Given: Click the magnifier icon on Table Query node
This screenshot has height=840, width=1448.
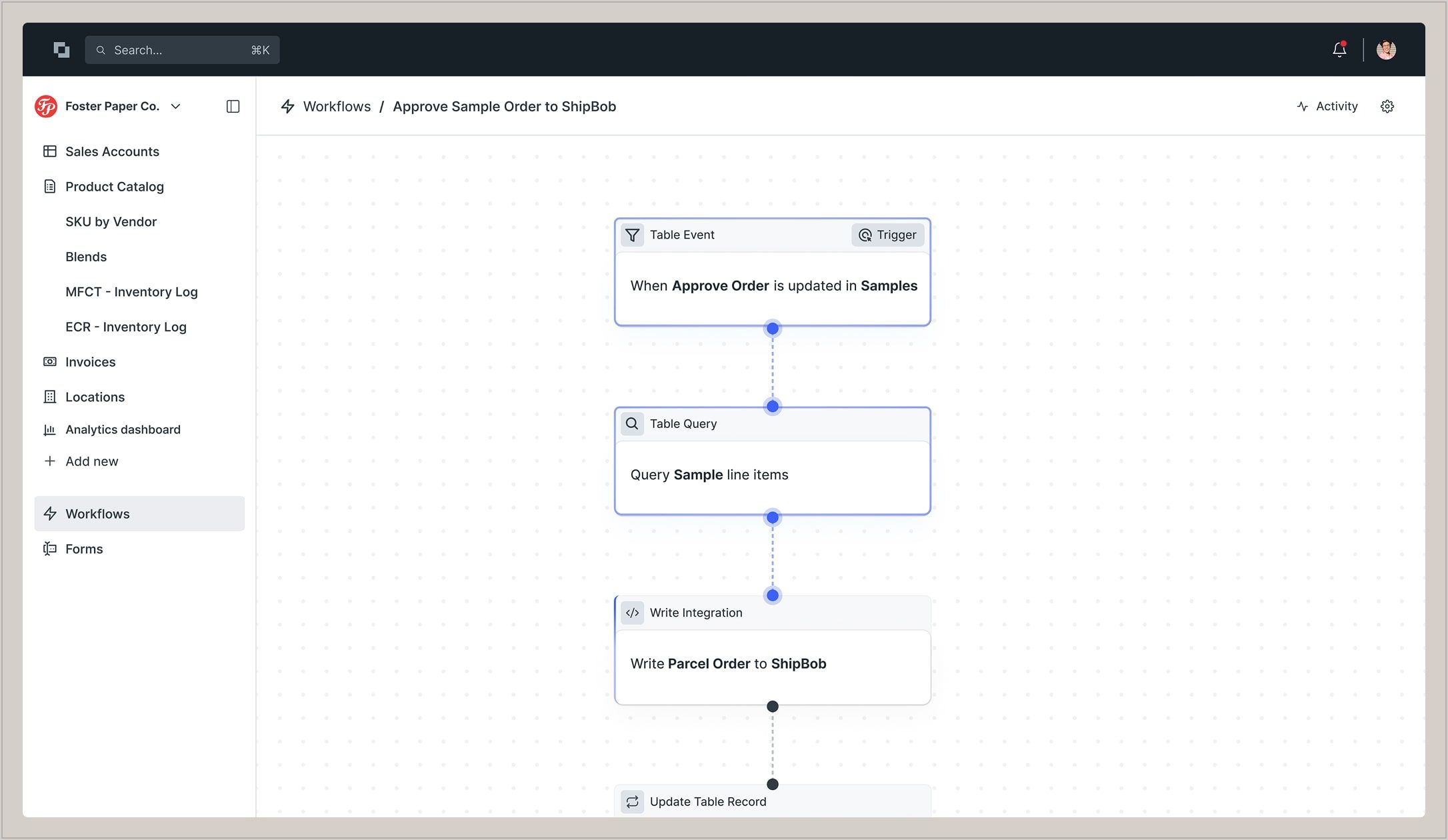Looking at the screenshot, I should click(x=631, y=423).
